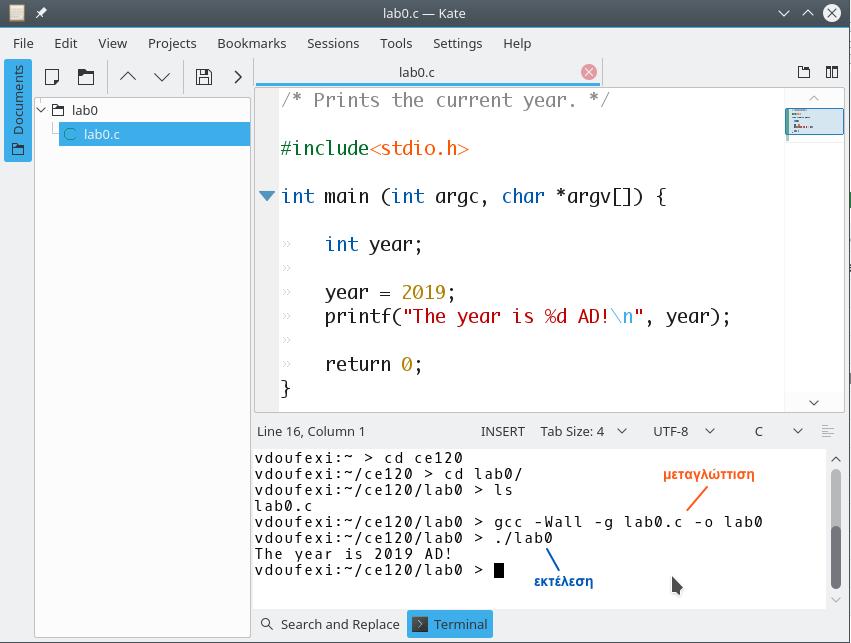This screenshot has height=643, width=851.
Task: Split the view using the columns icon
Action: pos(831,72)
